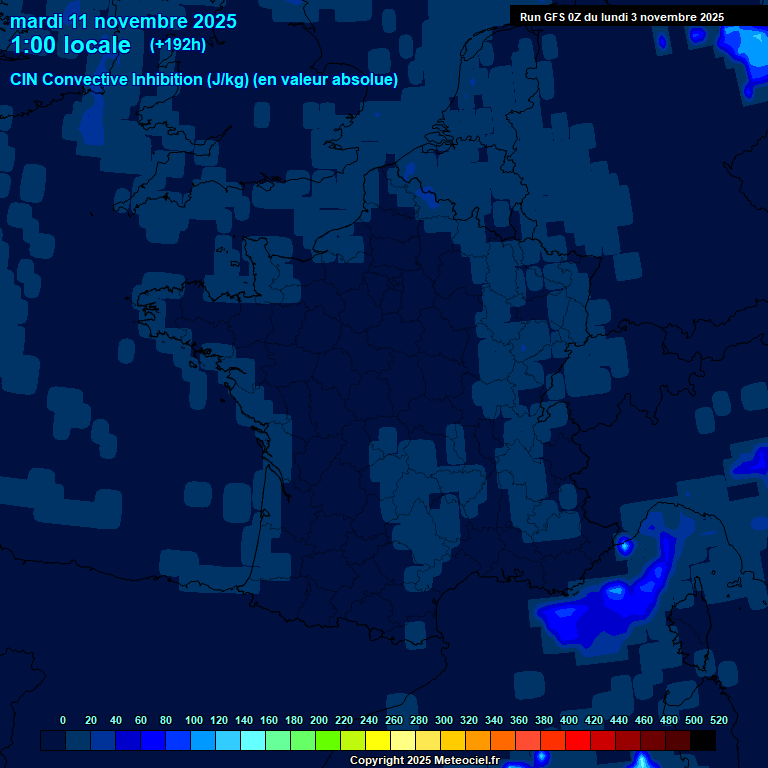
Task: Click the '100' value on the color scale
Action: (194, 720)
